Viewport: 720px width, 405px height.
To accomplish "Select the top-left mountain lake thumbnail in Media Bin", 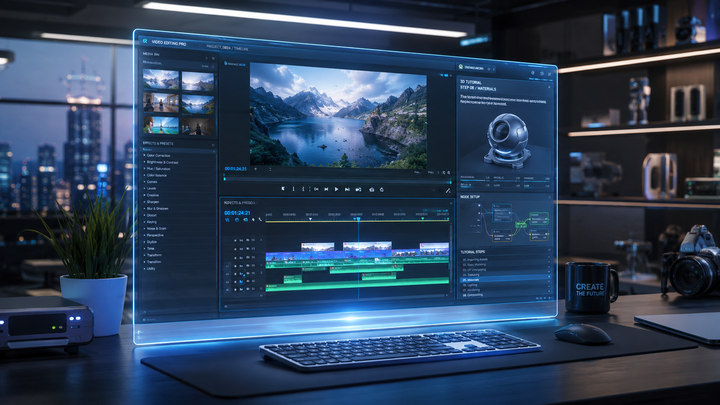I will [x=161, y=79].
